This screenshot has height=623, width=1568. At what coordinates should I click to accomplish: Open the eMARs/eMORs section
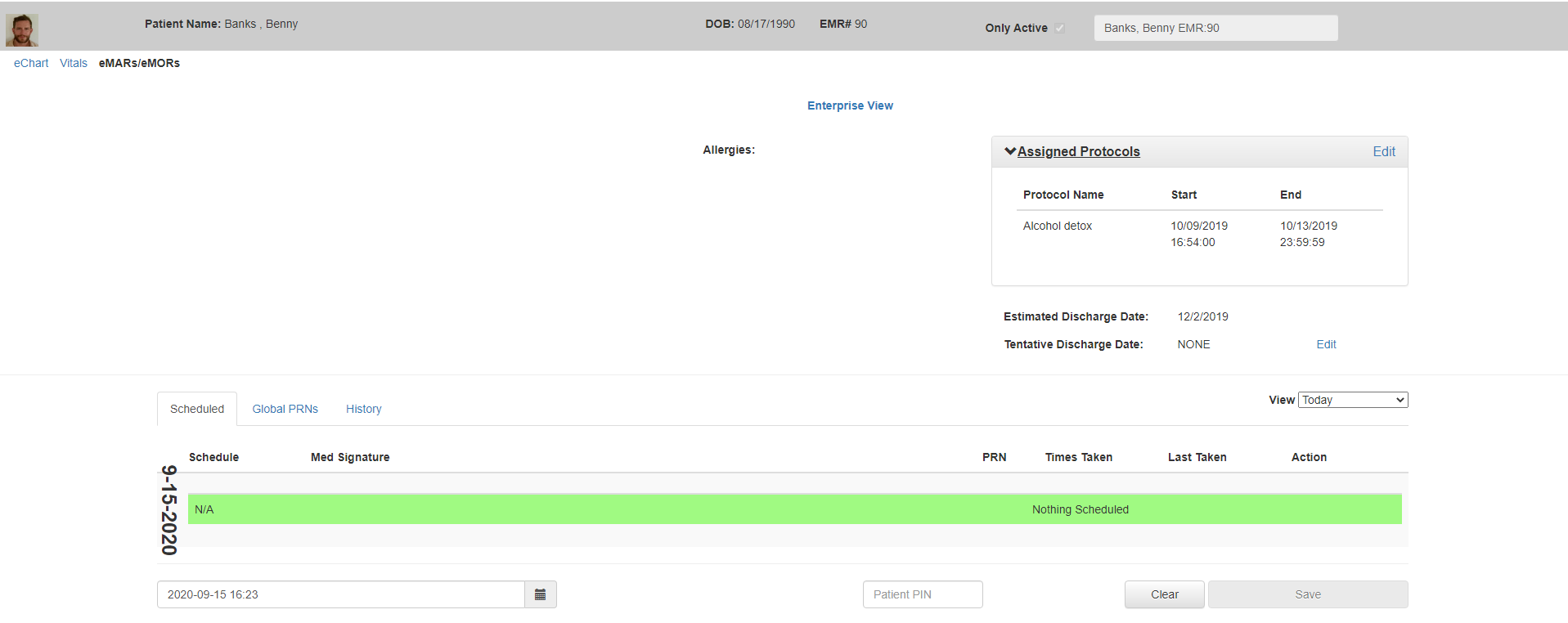point(139,63)
